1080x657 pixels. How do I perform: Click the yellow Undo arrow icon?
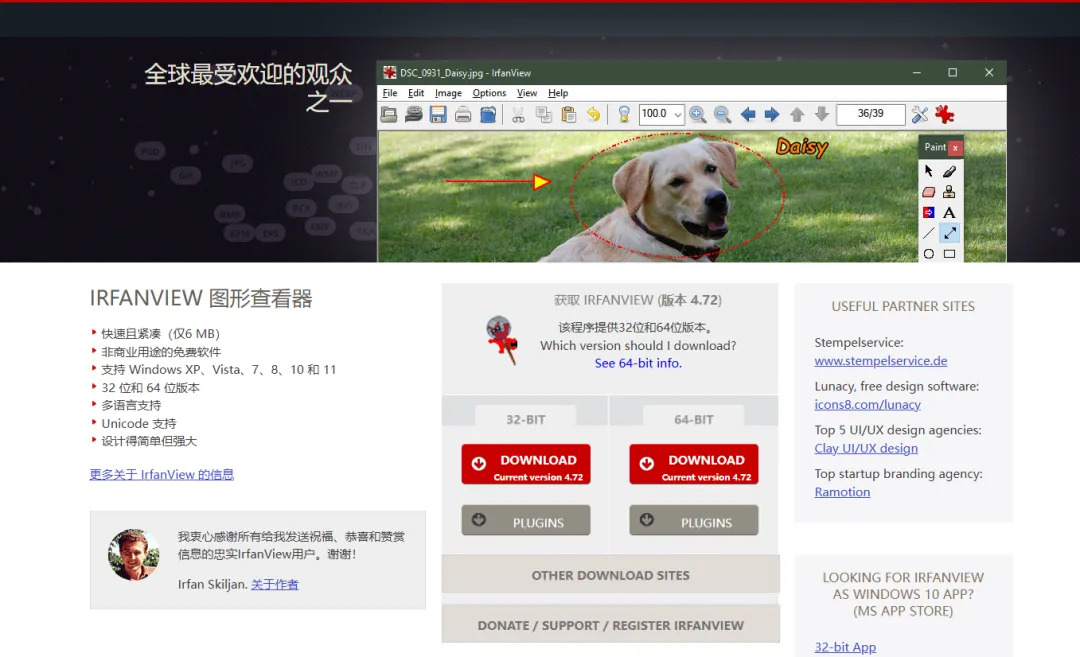(x=593, y=114)
